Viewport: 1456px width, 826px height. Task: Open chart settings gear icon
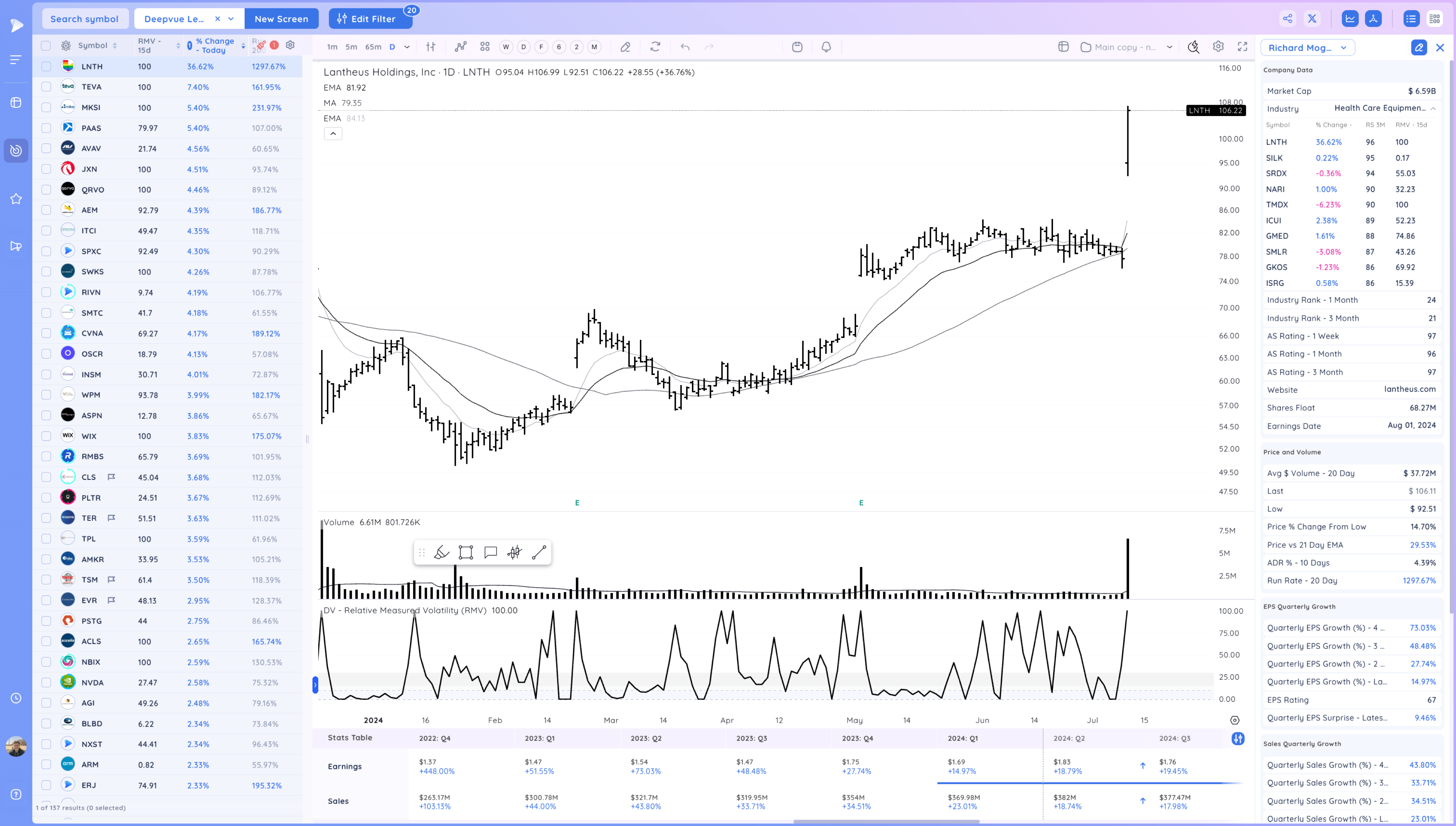coord(1218,47)
